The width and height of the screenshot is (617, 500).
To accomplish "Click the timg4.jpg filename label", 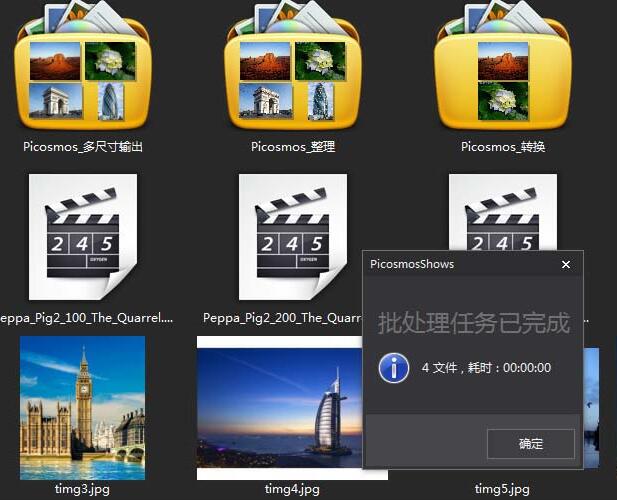I will (292, 489).
